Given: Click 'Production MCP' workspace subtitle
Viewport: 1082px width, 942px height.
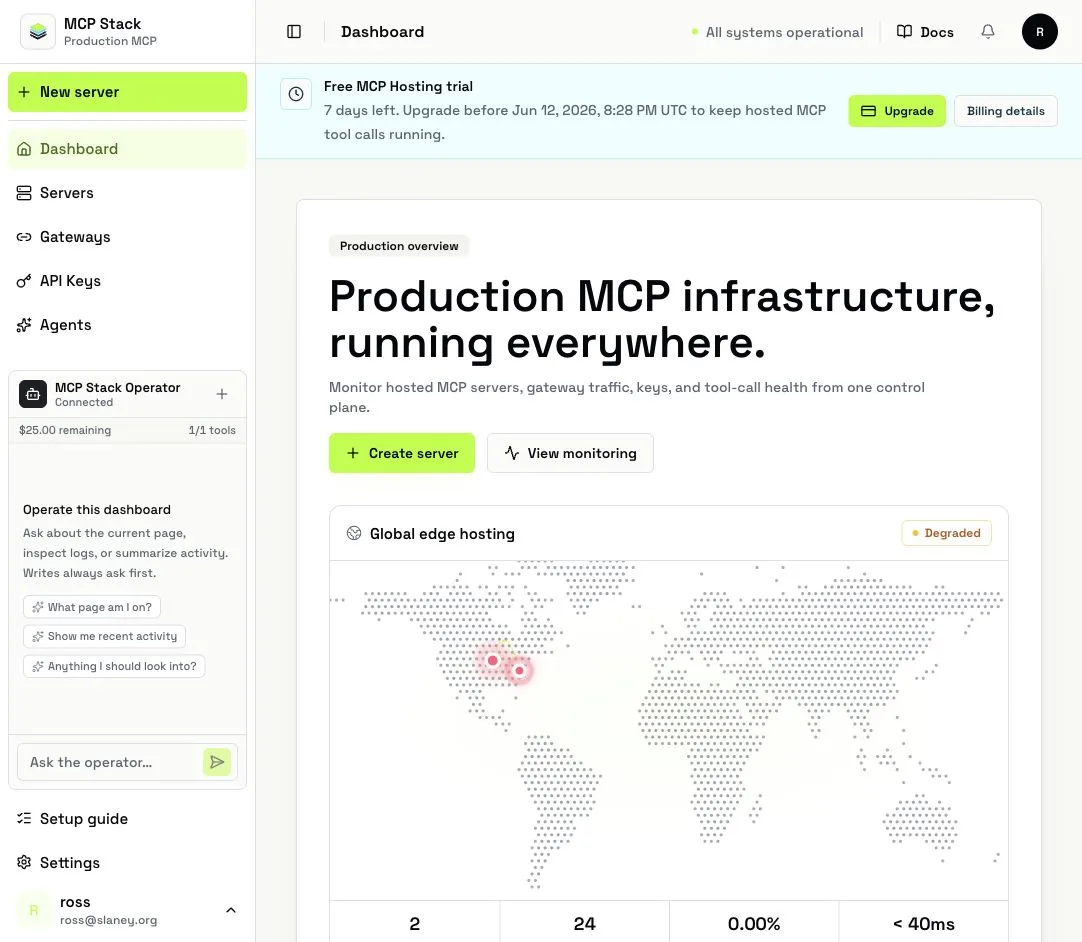Looking at the screenshot, I should point(110,41).
